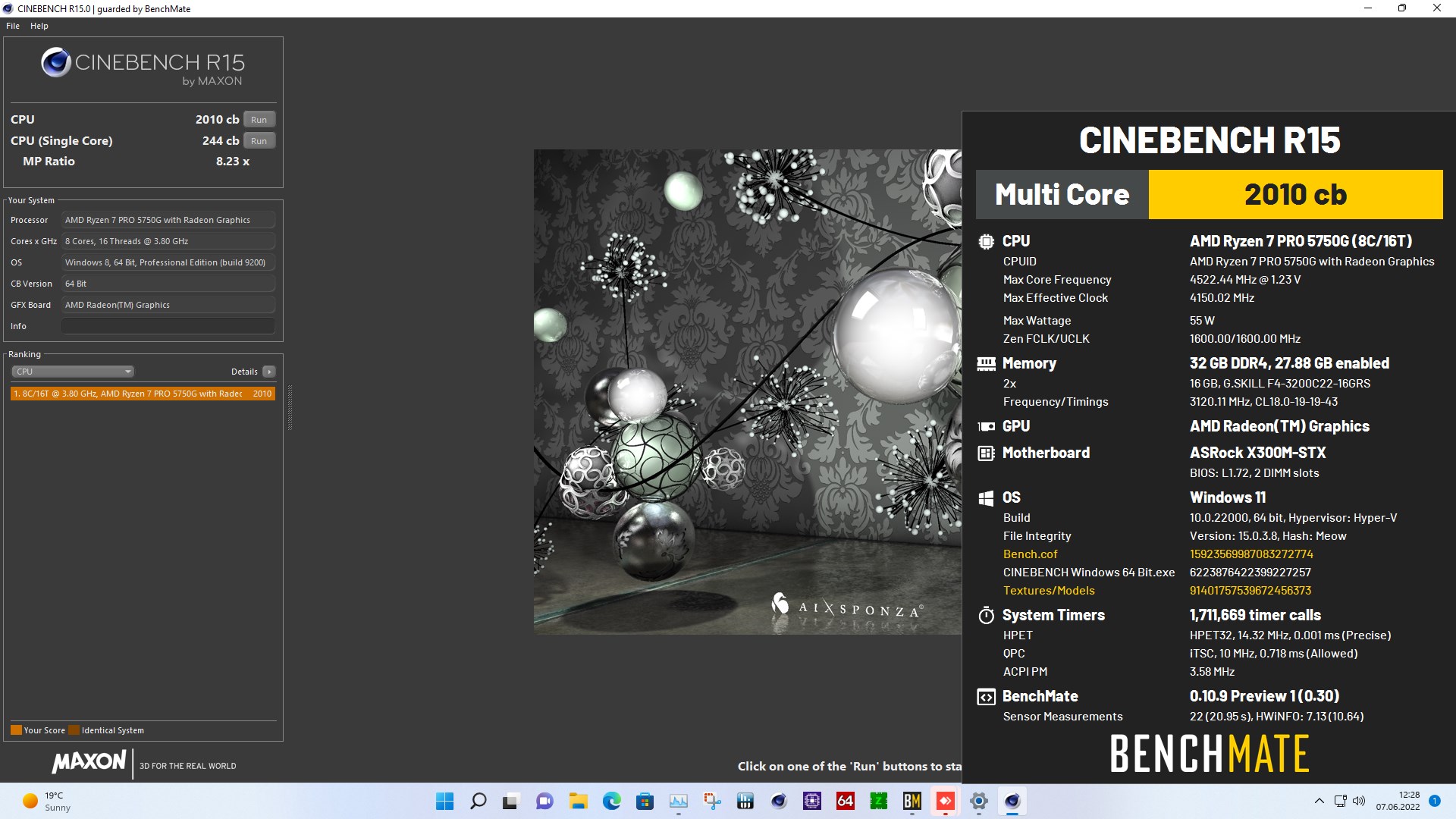Launch Microsoft Edge from the taskbar
This screenshot has width=1456, height=819.
click(x=612, y=801)
